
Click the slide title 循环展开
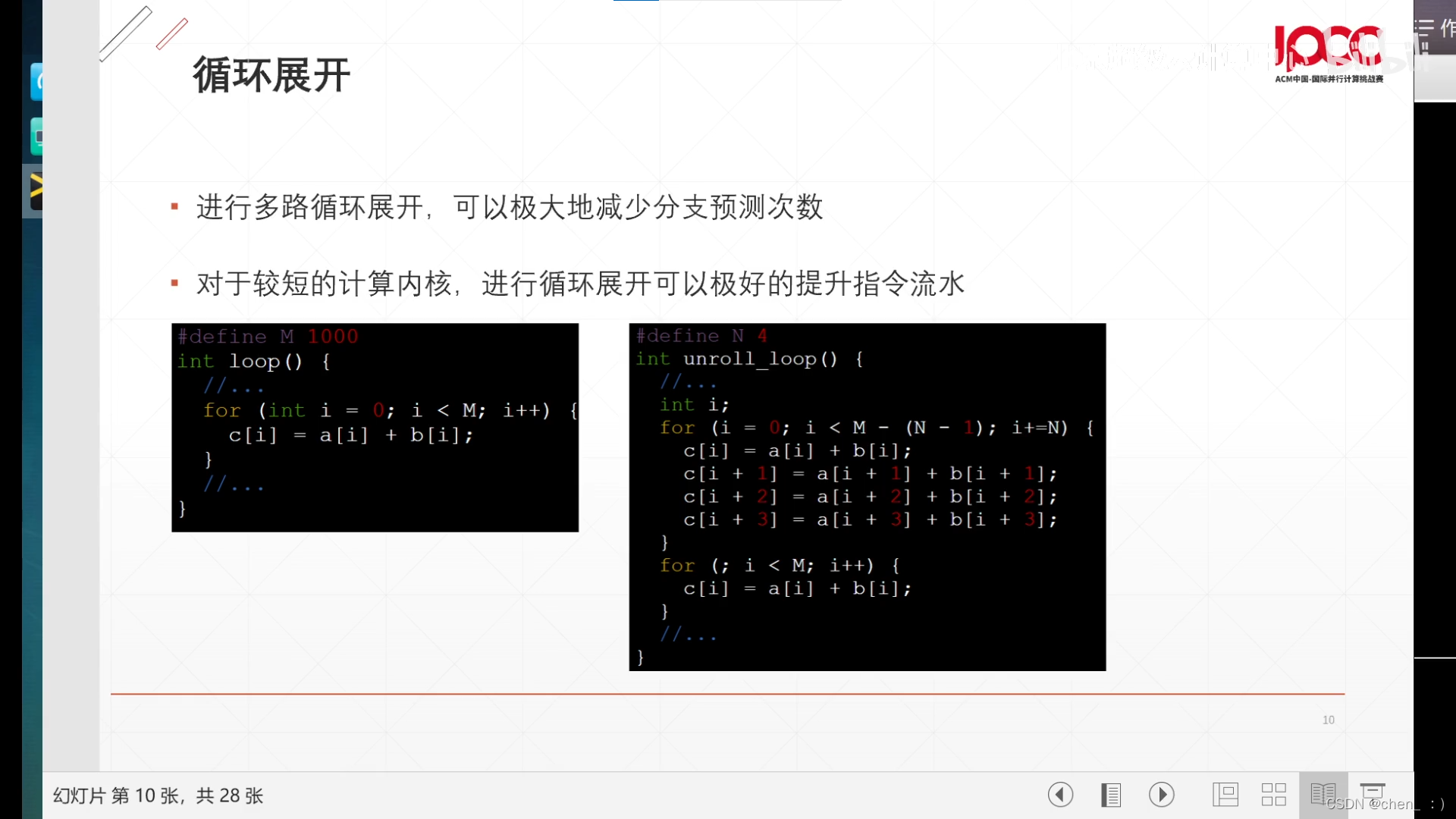271,75
